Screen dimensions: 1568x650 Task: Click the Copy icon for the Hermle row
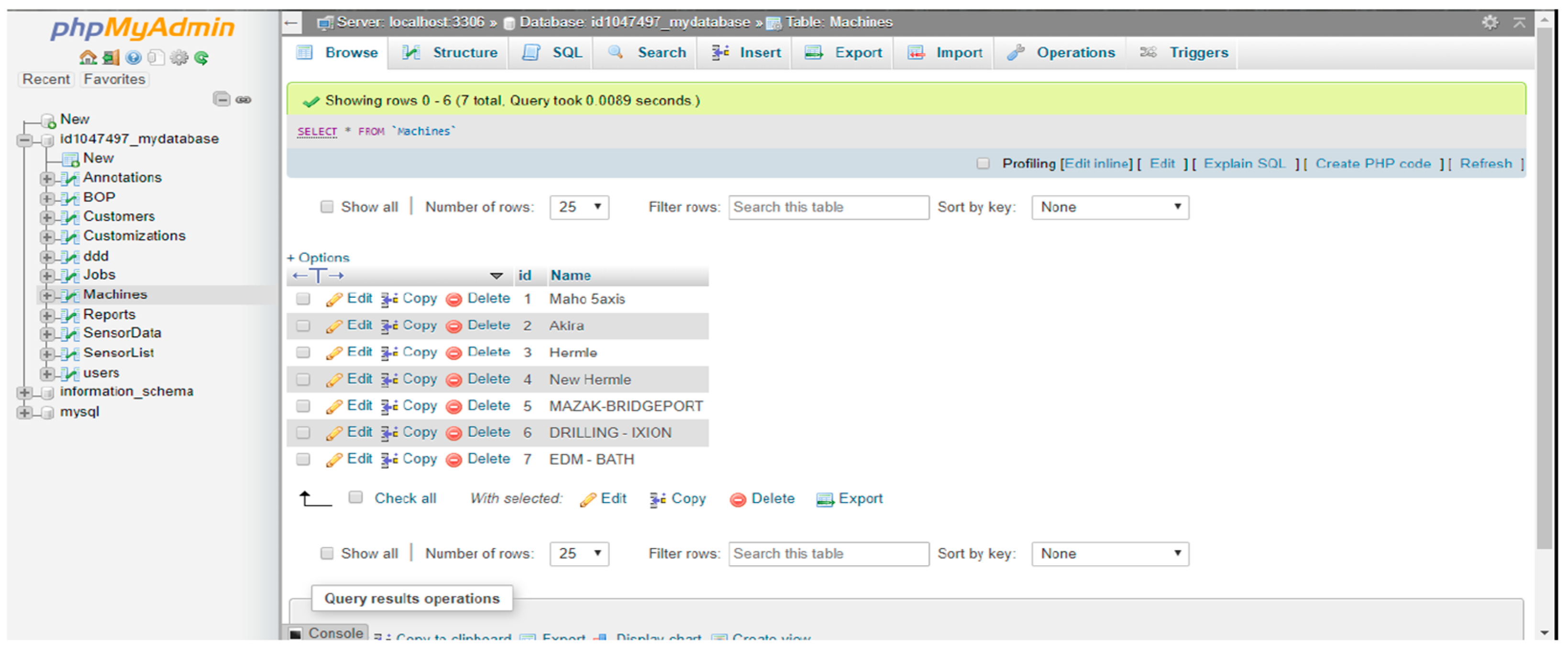click(x=389, y=353)
